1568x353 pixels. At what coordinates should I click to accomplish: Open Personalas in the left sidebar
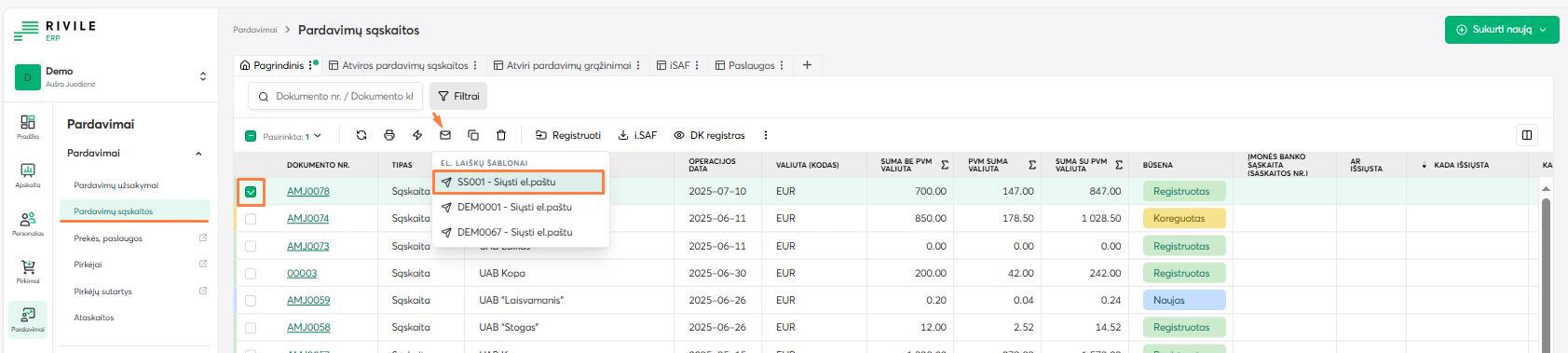click(28, 224)
